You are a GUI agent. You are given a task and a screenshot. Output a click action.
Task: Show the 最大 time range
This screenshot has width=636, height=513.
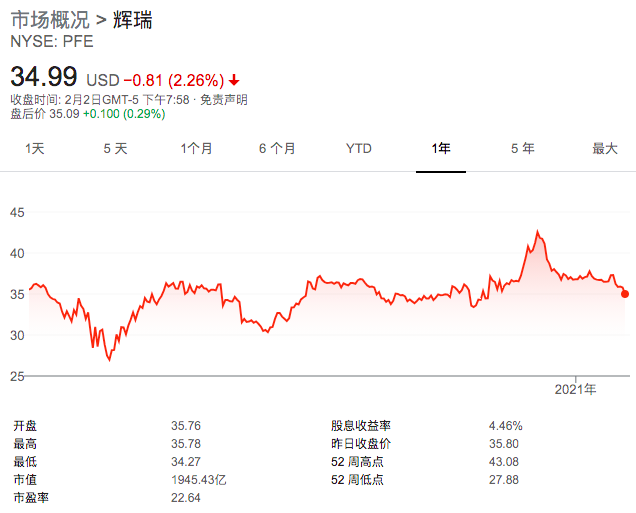[x=605, y=148]
